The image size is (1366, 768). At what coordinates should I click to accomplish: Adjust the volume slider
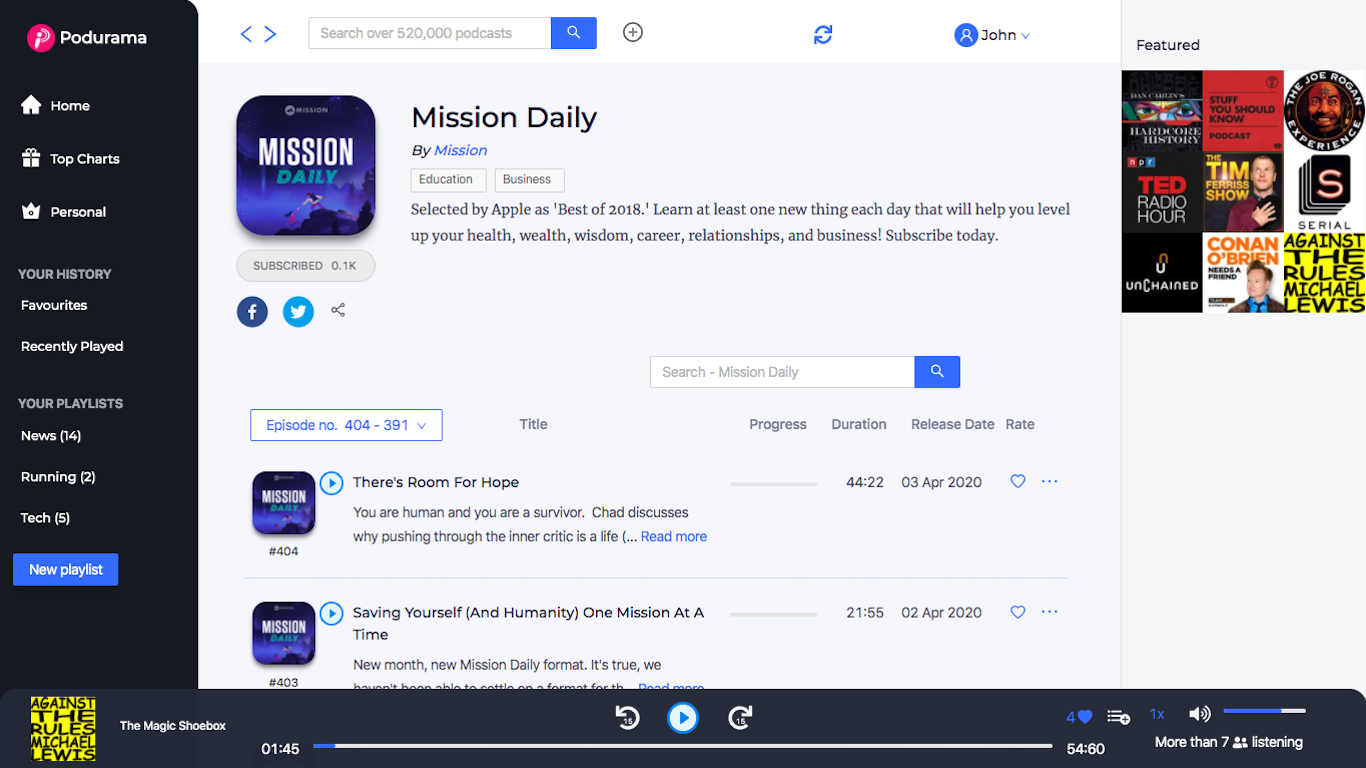pyautogui.click(x=1264, y=711)
